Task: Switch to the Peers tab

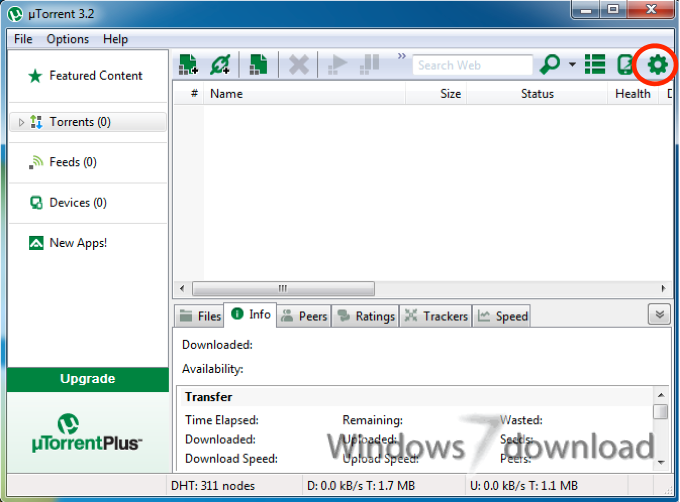Action: [x=304, y=316]
